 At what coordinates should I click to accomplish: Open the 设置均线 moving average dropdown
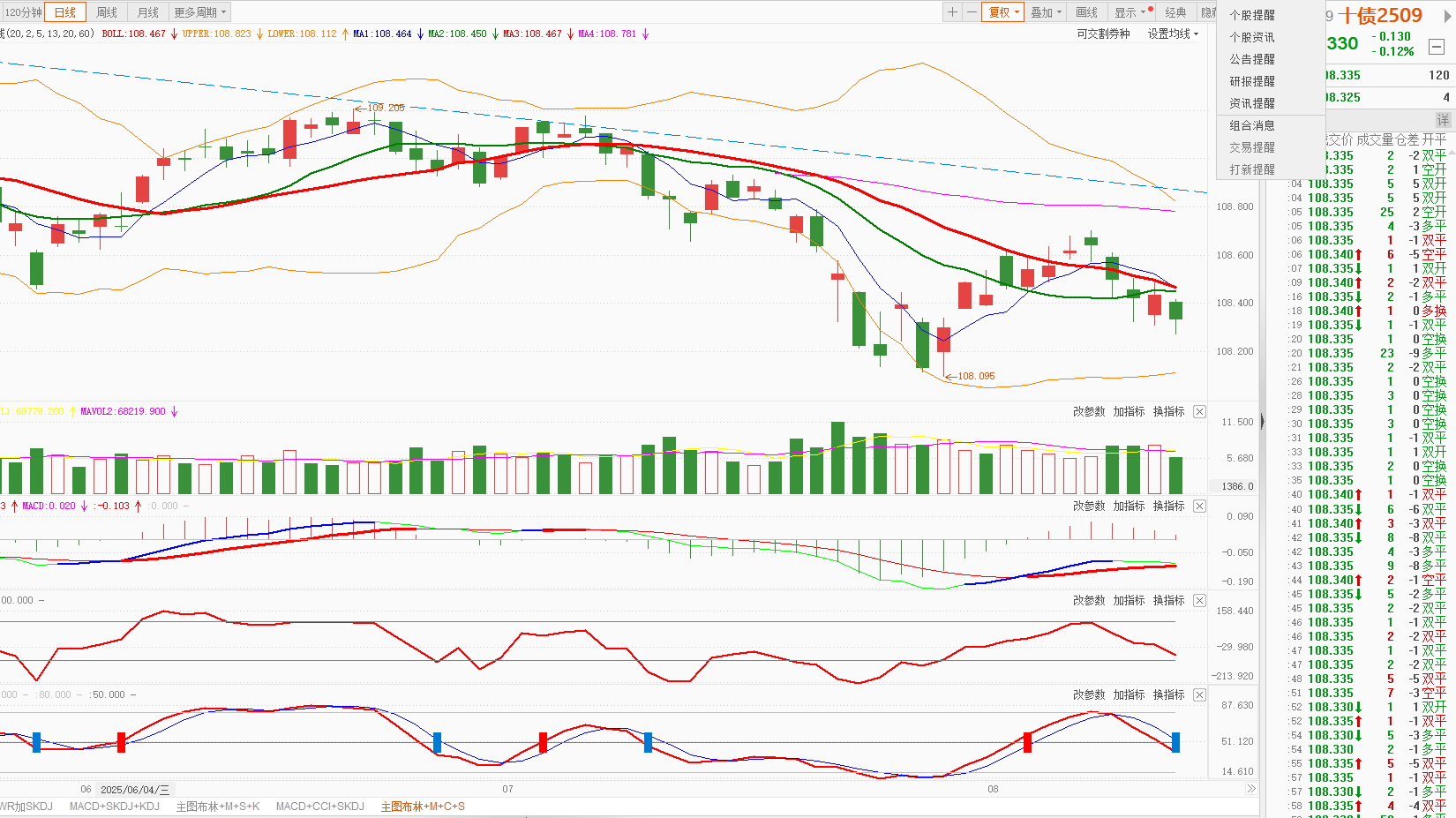(1173, 34)
